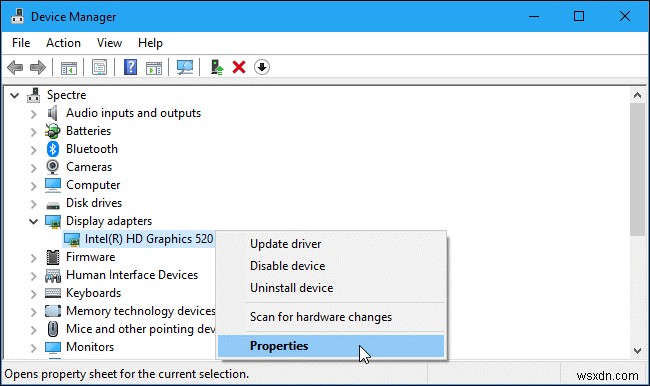Image resolution: width=650 pixels, height=386 pixels.
Task: Open the File menu
Action: 21,43
